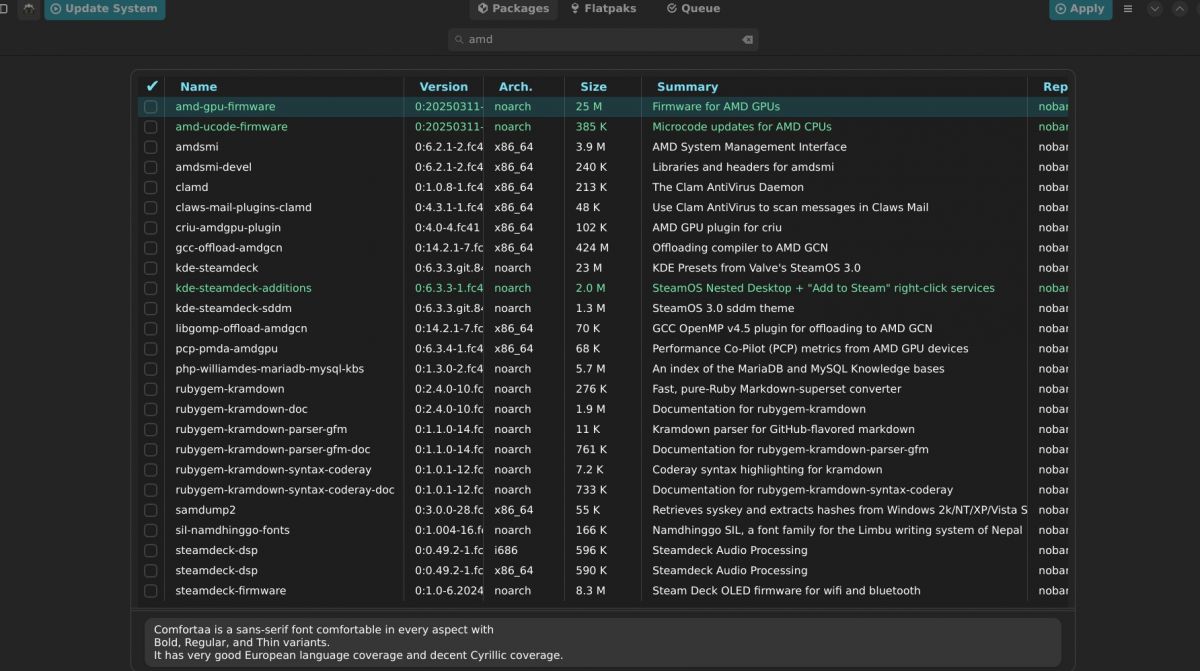This screenshot has height=671, width=1200.
Task: Click the "Firmware for AMD GPUs" summary
Action: pyautogui.click(x=716, y=107)
